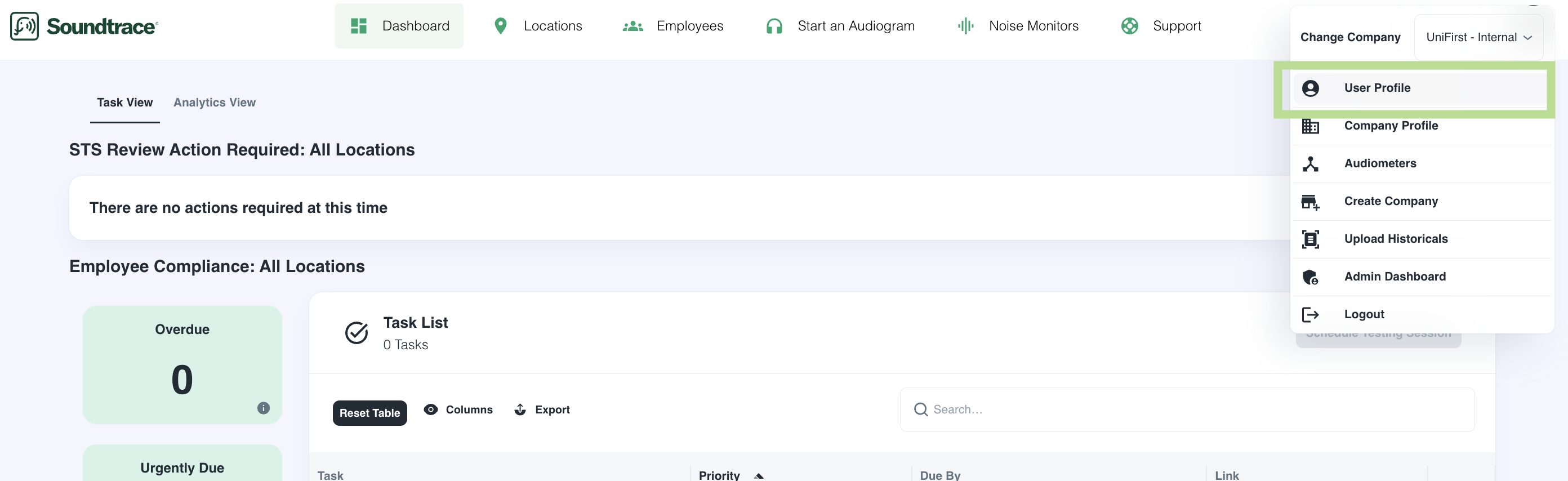Click the Create Company store icon
Screen dimensions: 1568x481
coord(1311,202)
